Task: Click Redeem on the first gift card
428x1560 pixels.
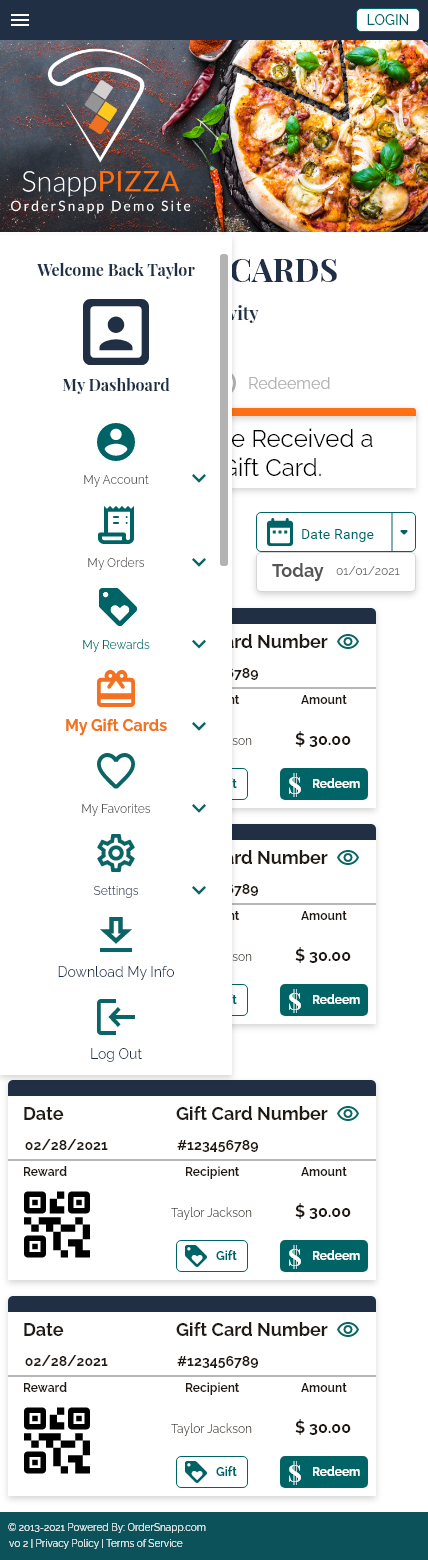Action: point(324,784)
